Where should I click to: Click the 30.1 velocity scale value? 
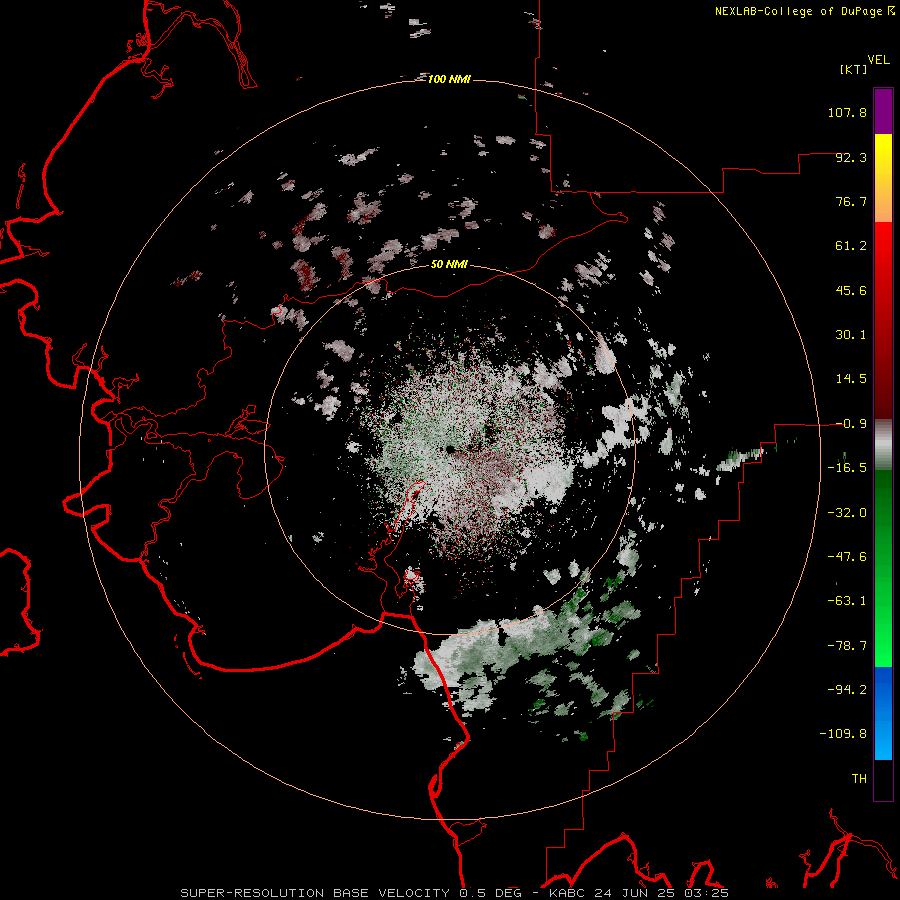851,335
